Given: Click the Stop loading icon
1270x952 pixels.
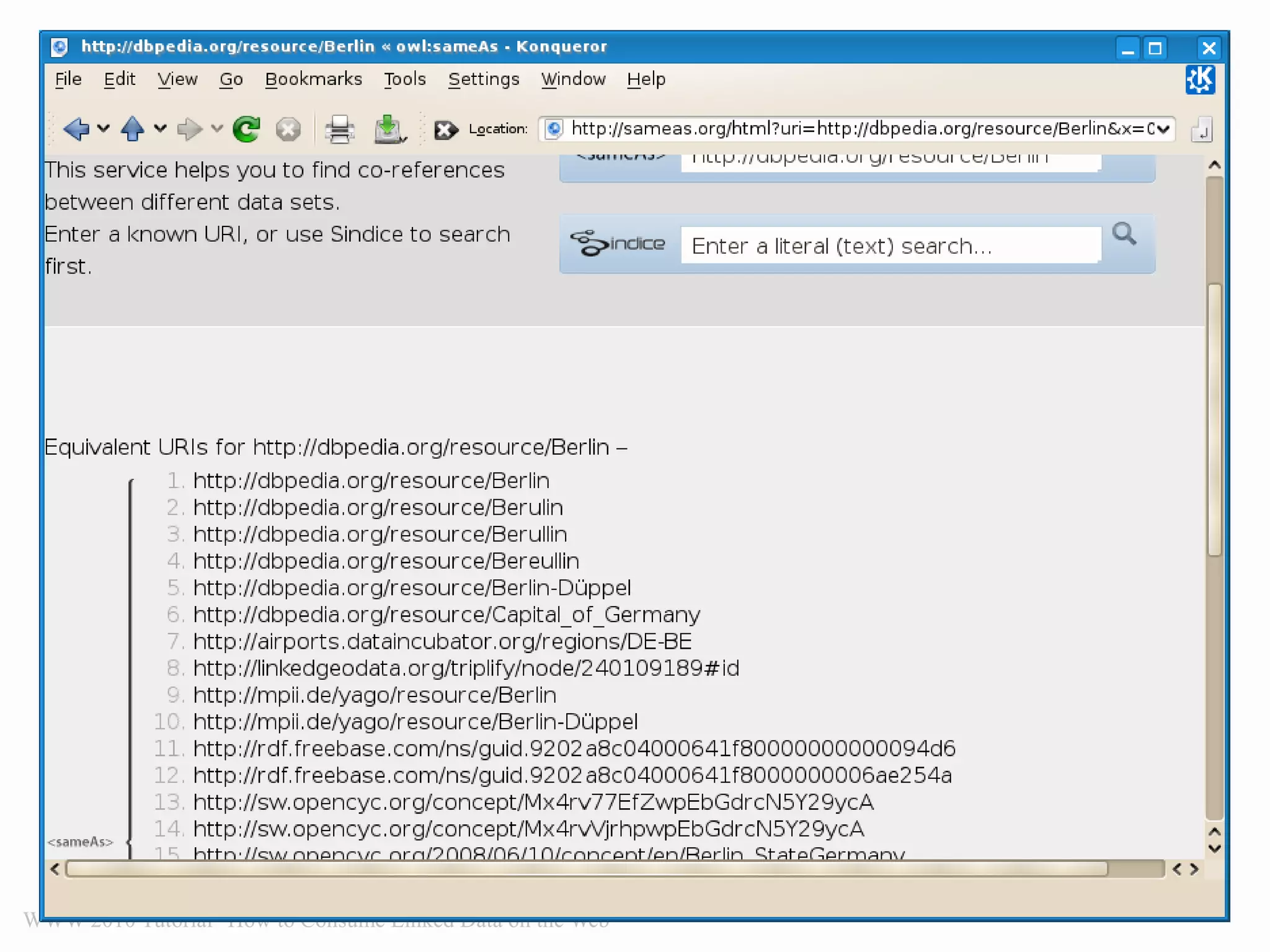Looking at the screenshot, I should coord(288,129).
